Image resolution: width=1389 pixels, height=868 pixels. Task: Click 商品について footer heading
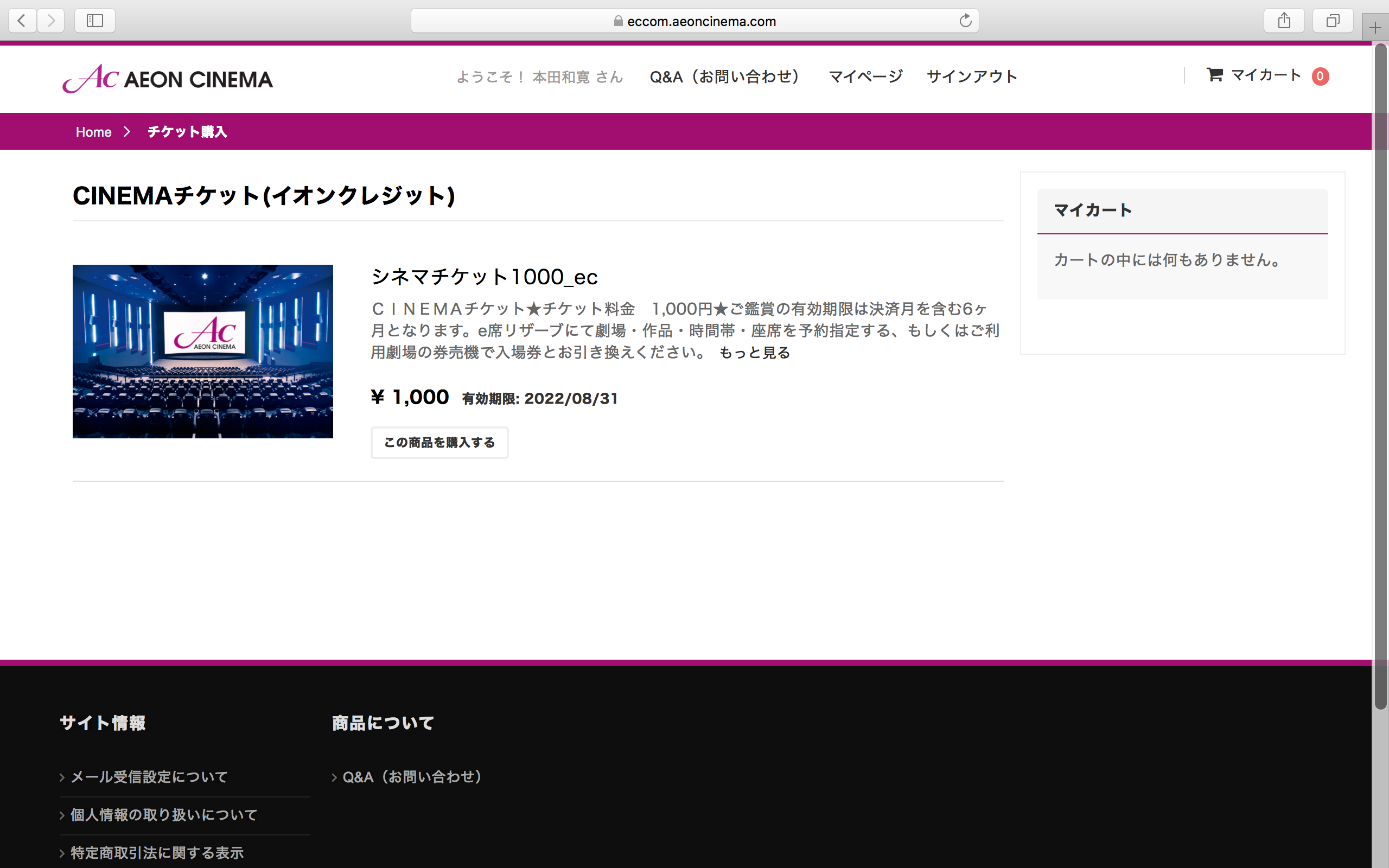click(x=383, y=723)
